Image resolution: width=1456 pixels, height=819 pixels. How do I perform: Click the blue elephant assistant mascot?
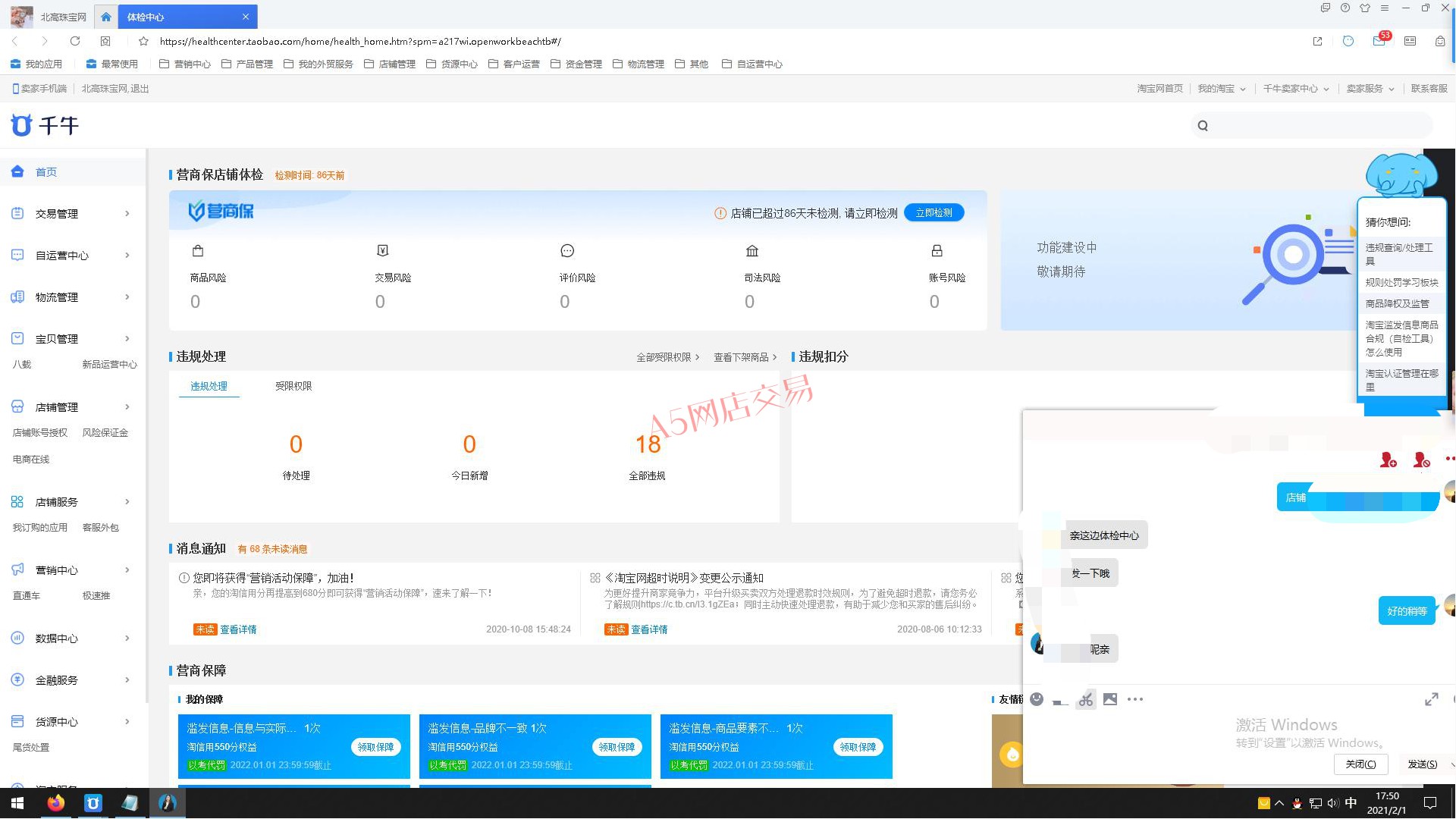click(1400, 174)
